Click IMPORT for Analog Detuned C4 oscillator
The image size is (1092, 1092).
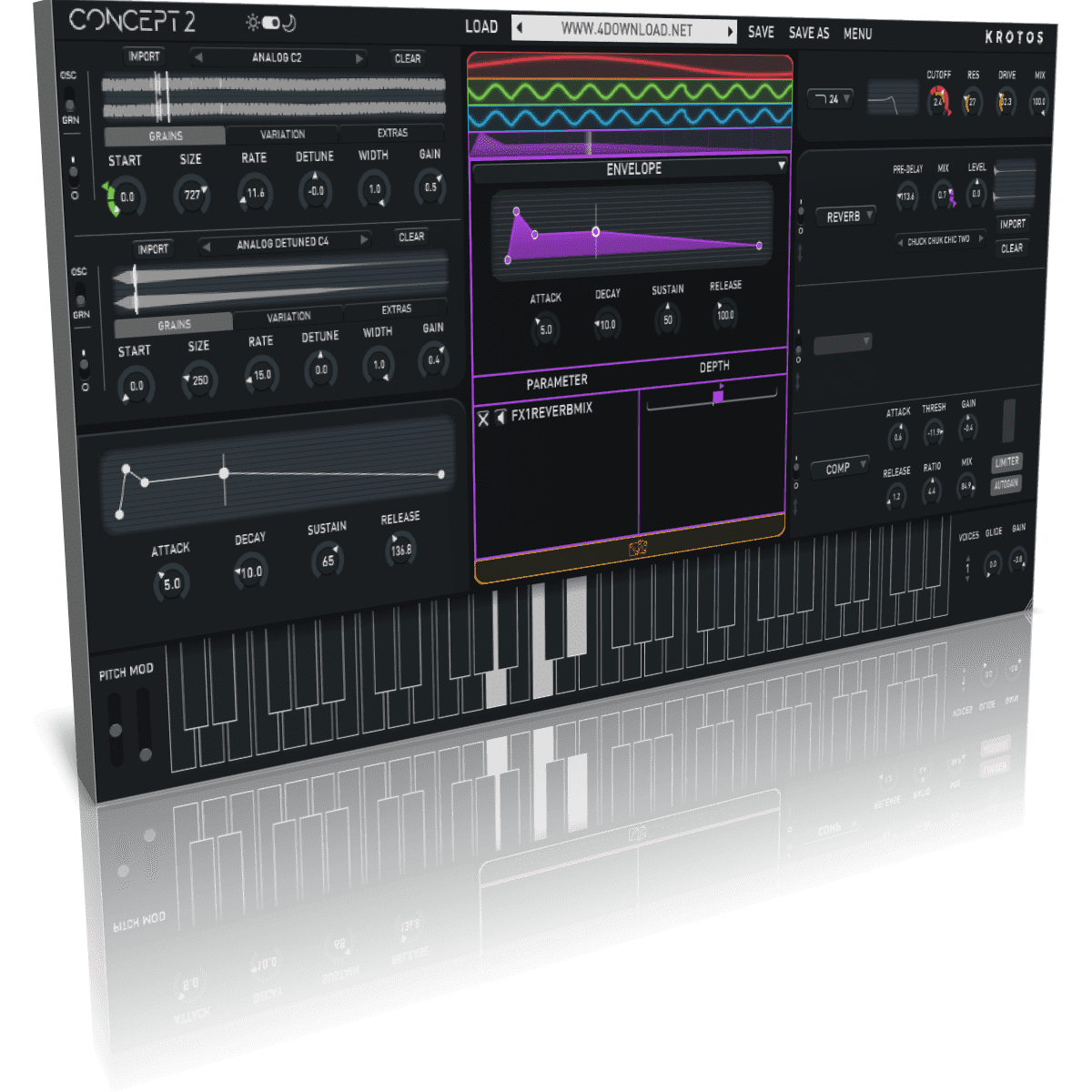coord(153,248)
